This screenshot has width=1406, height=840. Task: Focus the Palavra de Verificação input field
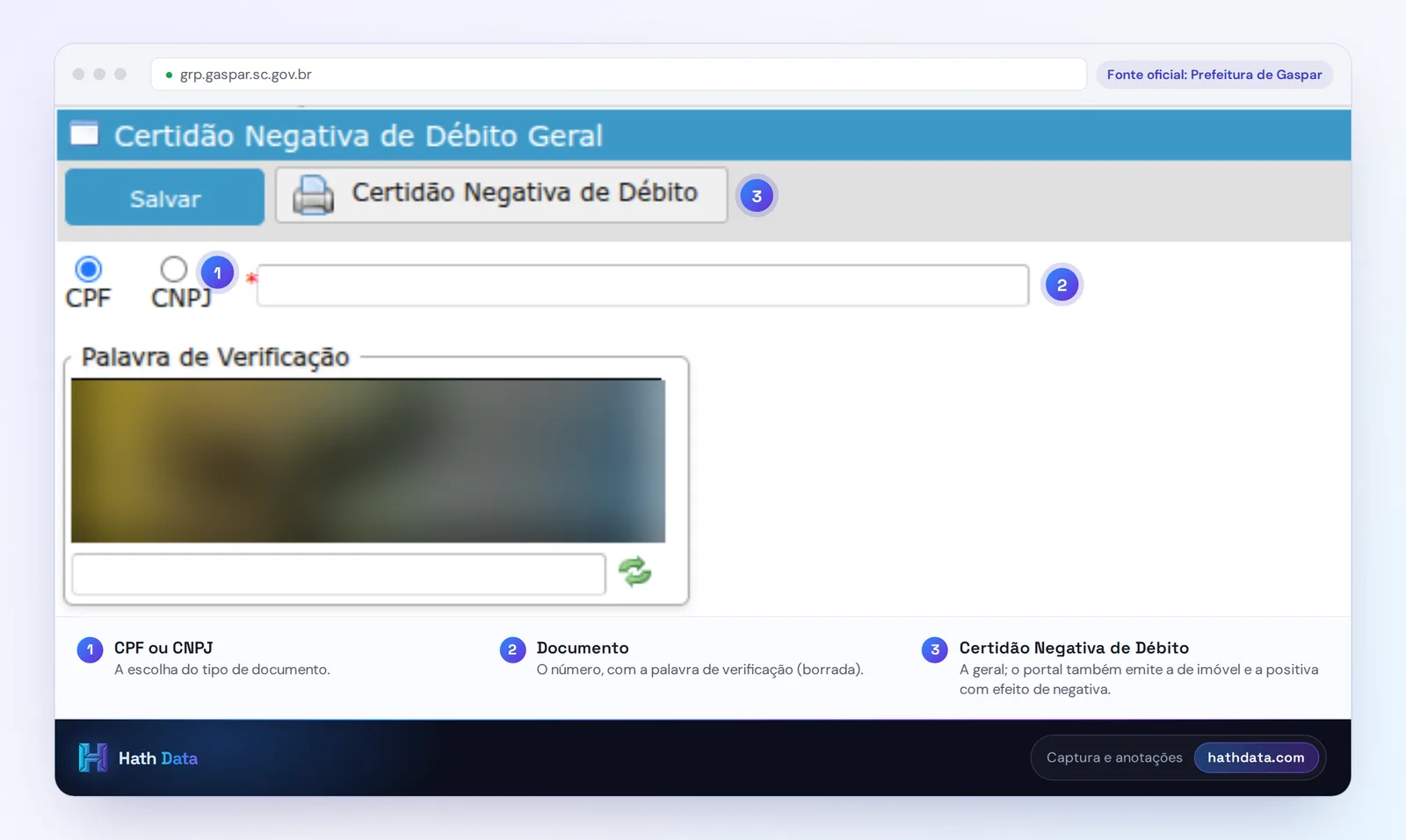point(338,575)
